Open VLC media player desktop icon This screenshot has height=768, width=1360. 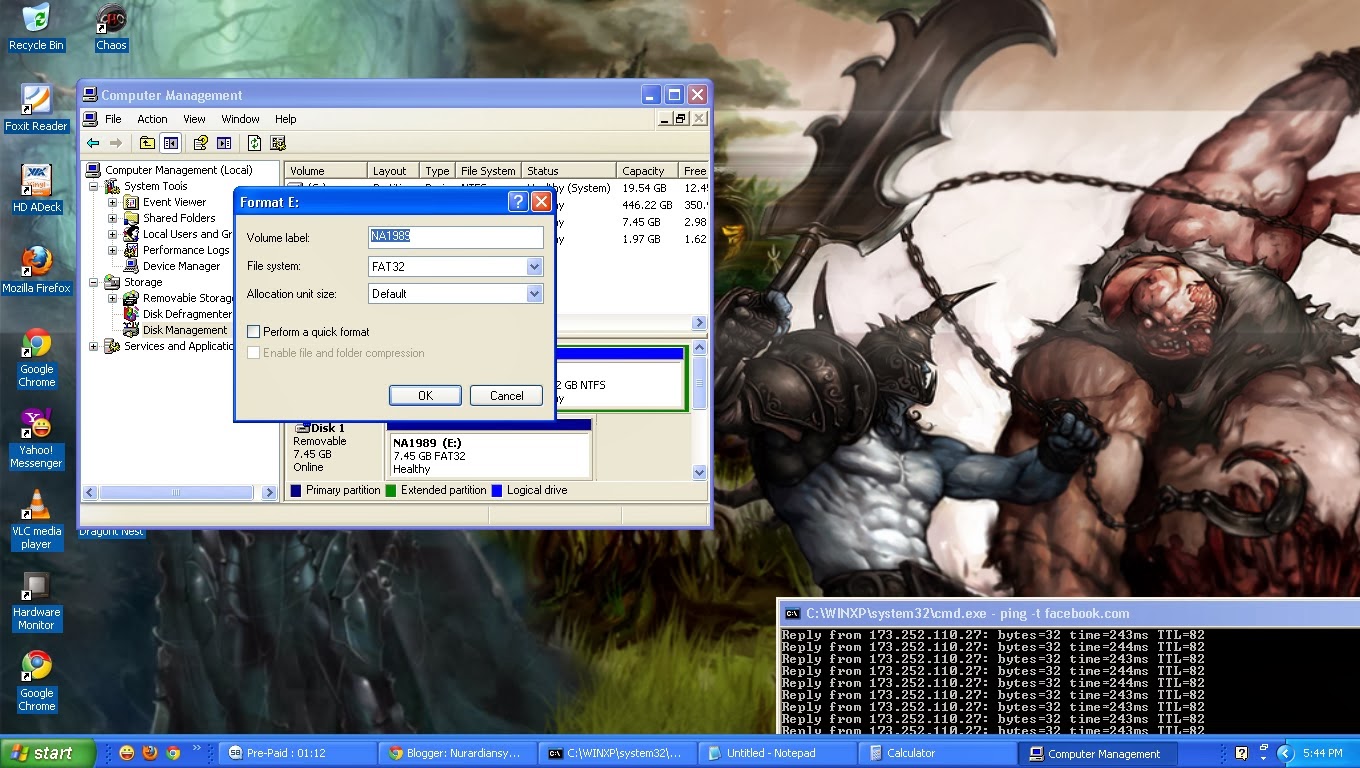pos(36,519)
